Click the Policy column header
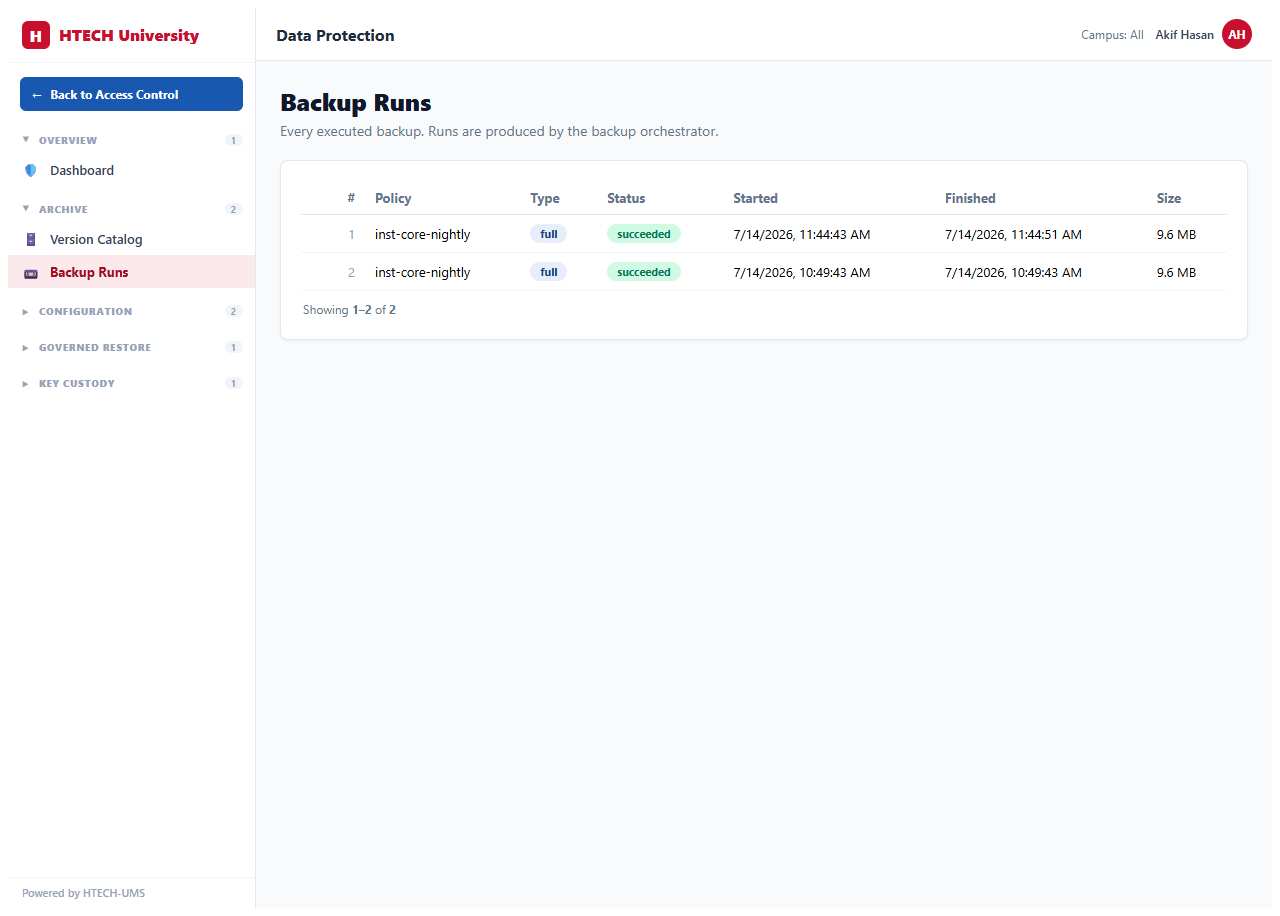The height and width of the screenshot is (916, 1280). click(x=393, y=198)
